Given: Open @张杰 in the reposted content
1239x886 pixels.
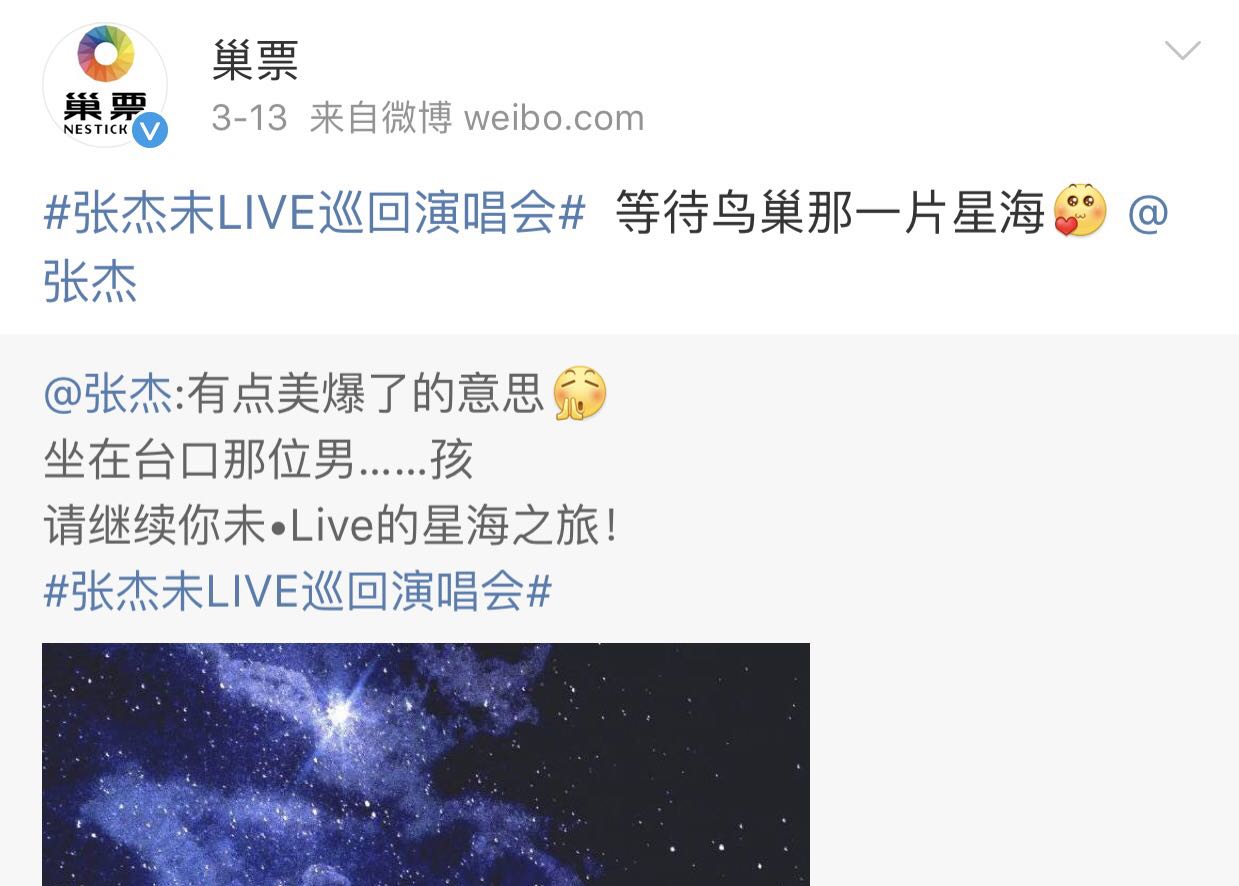Looking at the screenshot, I should (108, 394).
